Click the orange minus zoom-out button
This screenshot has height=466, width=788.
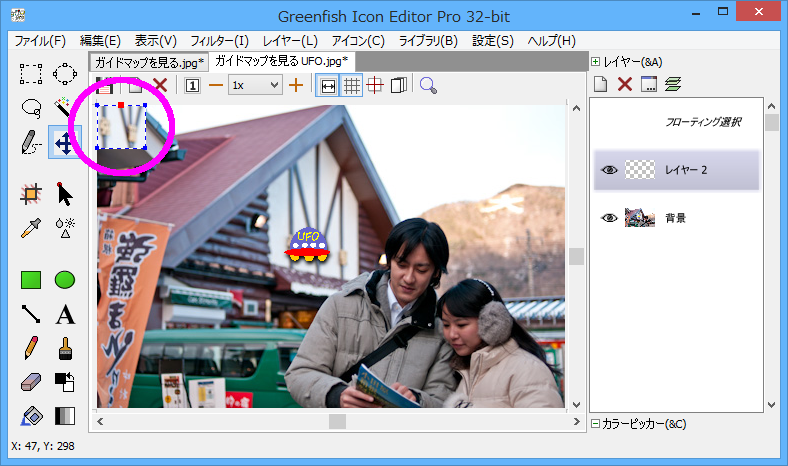click(x=215, y=86)
